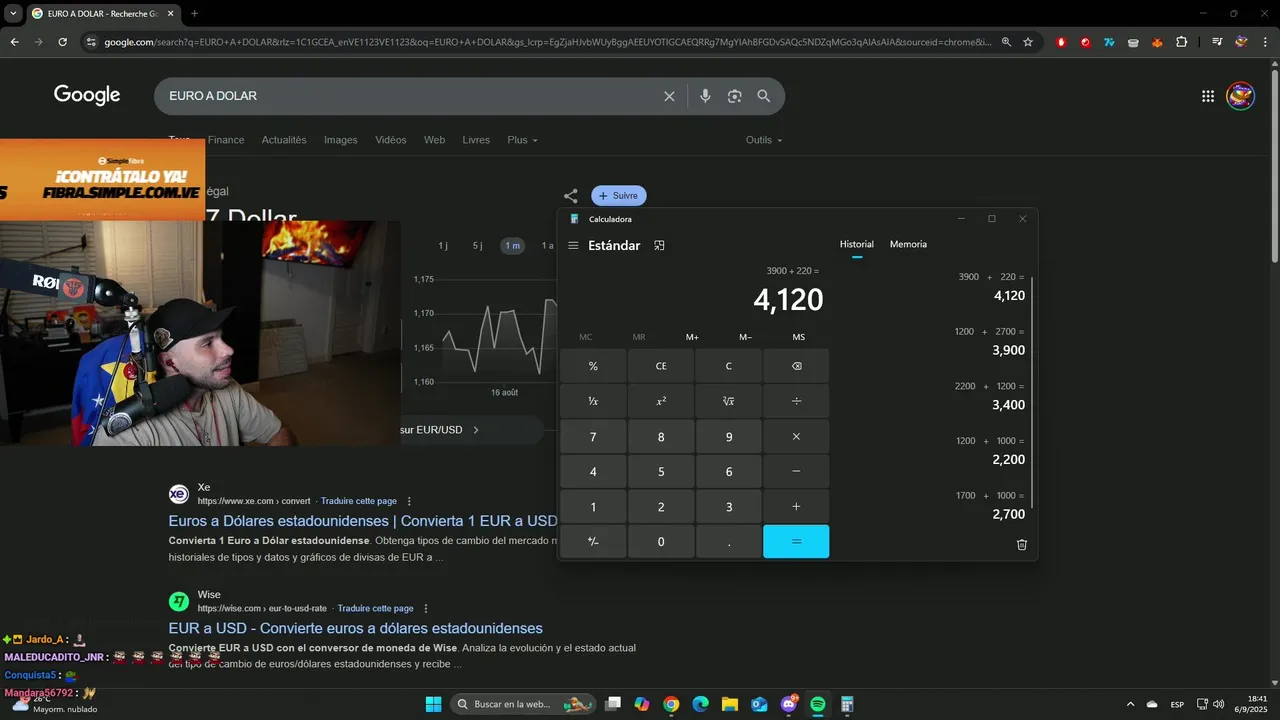Click the M− memory subtract button
The width and height of the screenshot is (1280, 720).
click(x=745, y=337)
